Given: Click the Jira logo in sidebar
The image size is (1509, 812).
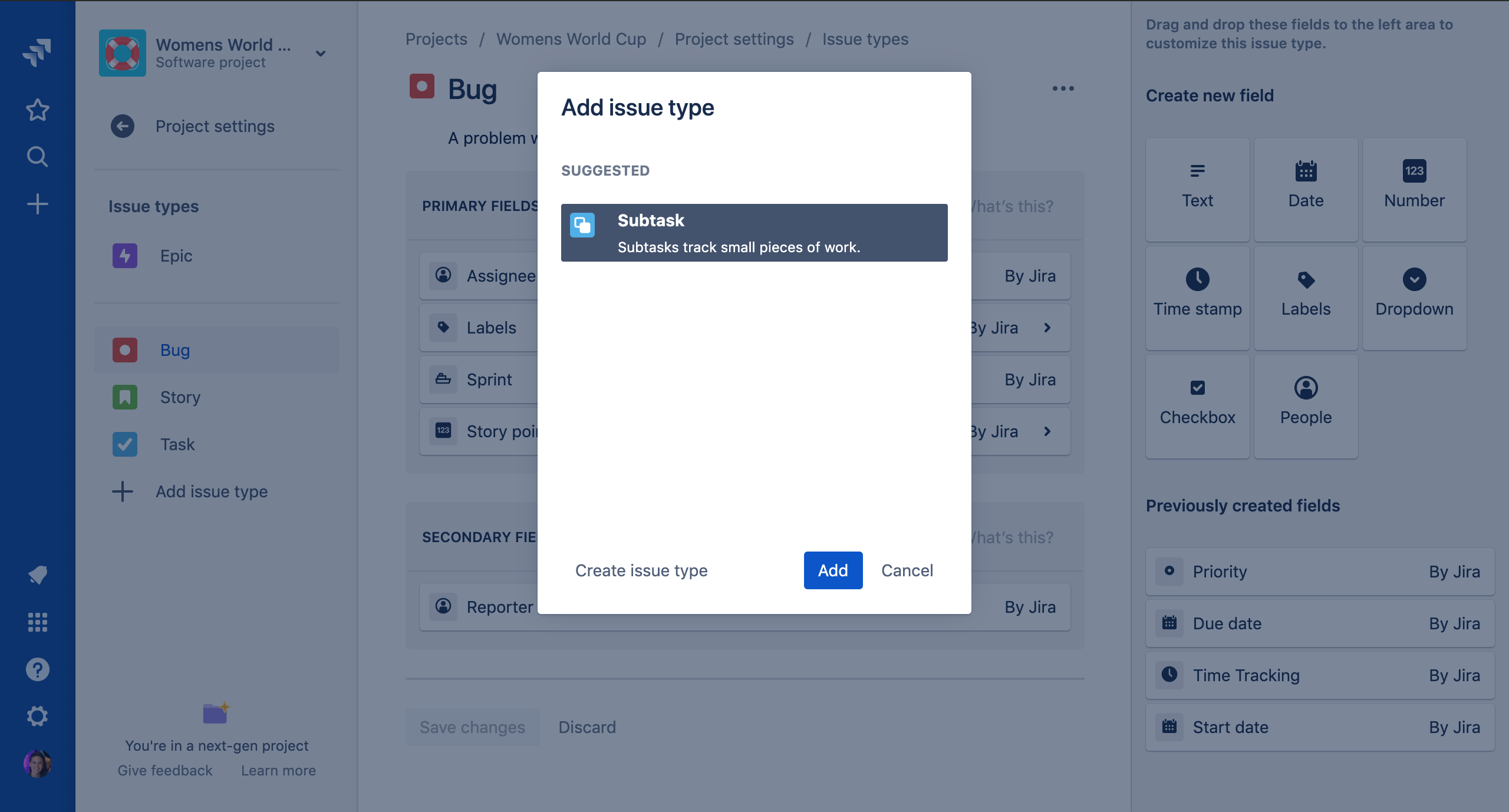Looking at the screenshot, I should (x=37, y=52).
